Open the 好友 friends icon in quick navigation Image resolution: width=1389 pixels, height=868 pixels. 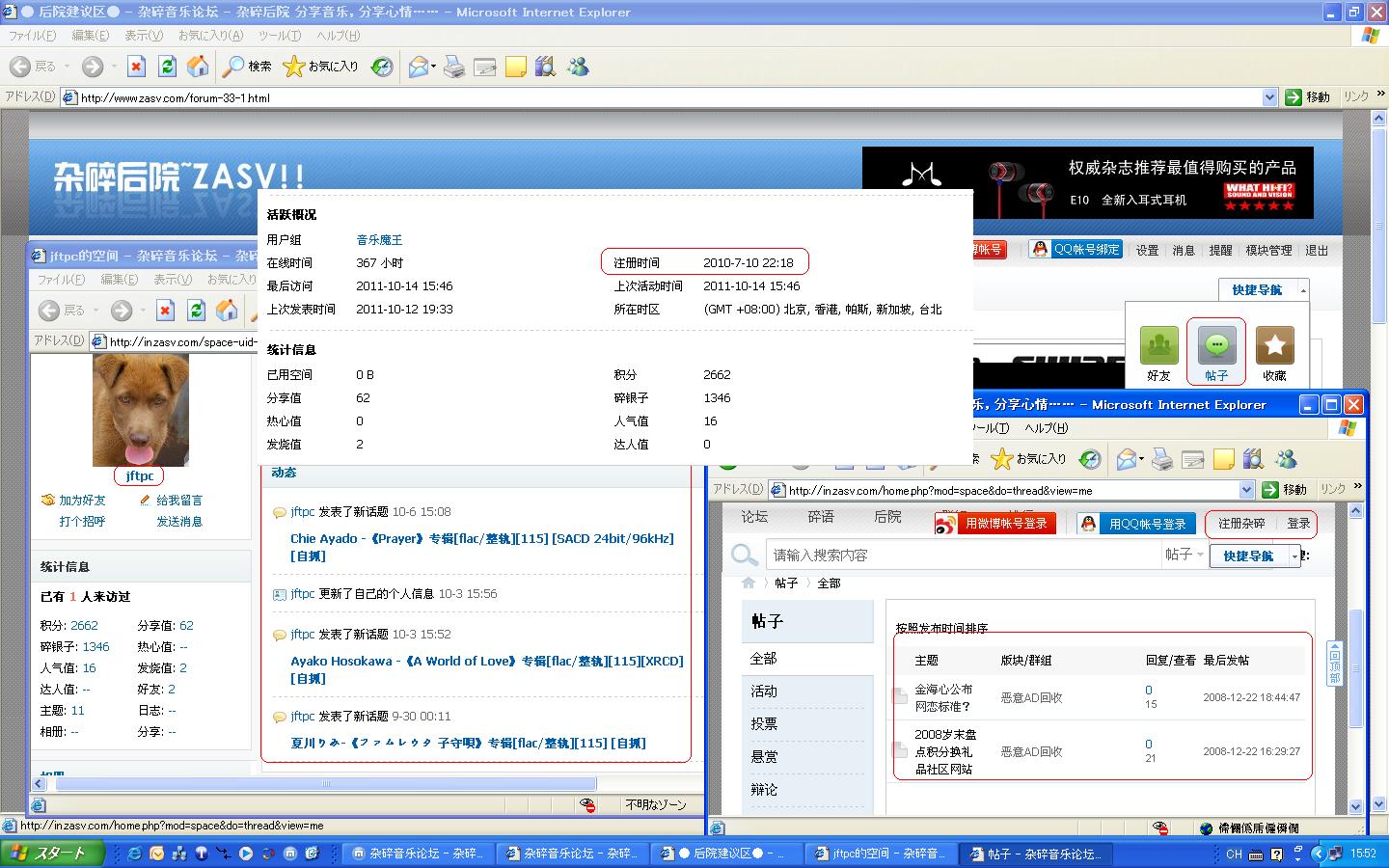1158,347
